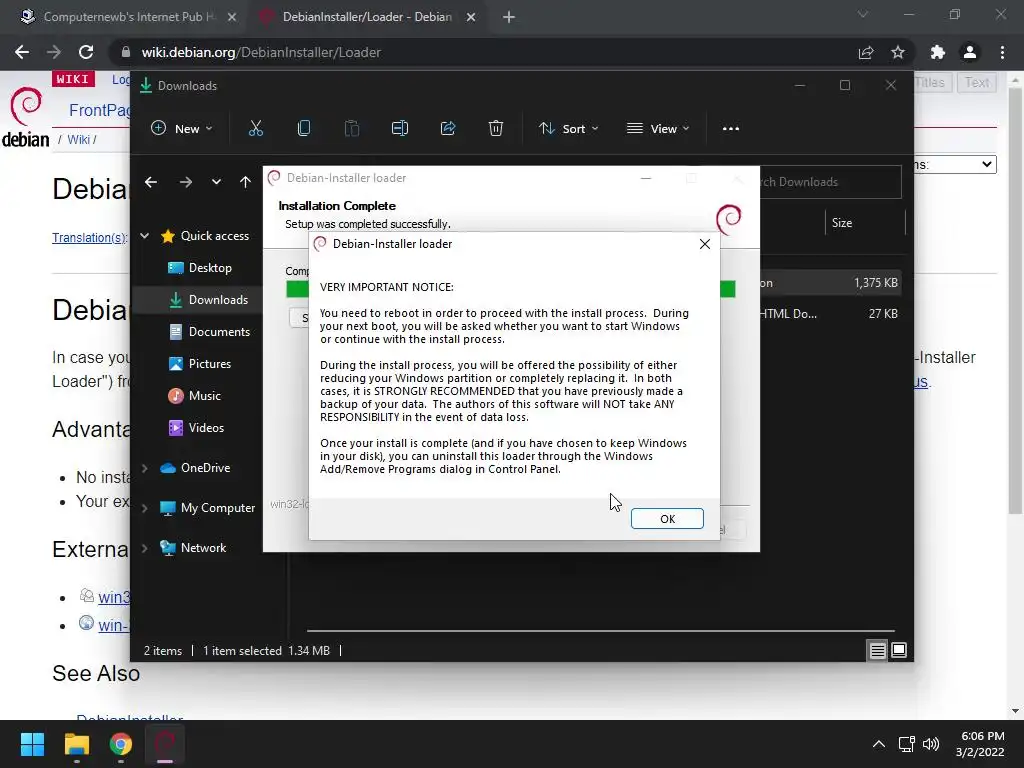Open a new Chrome tab
The width and height of the screenshot is (1024, 768).
509,17
